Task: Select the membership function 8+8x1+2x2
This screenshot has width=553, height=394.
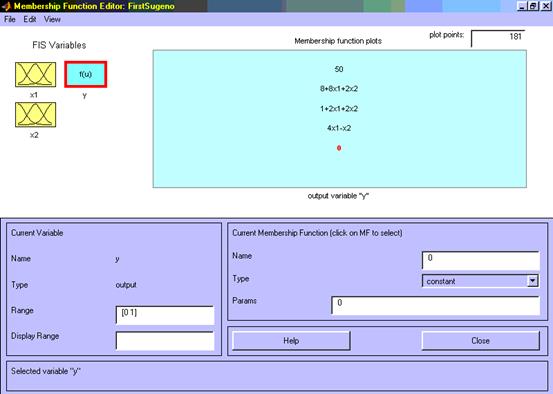Action: click(339, 89)
